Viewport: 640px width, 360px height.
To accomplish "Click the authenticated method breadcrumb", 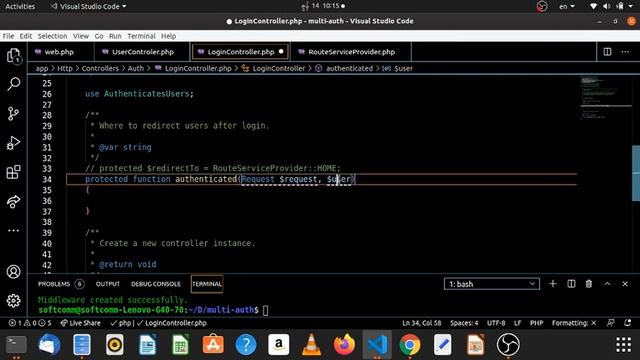I will click(344, 69).
